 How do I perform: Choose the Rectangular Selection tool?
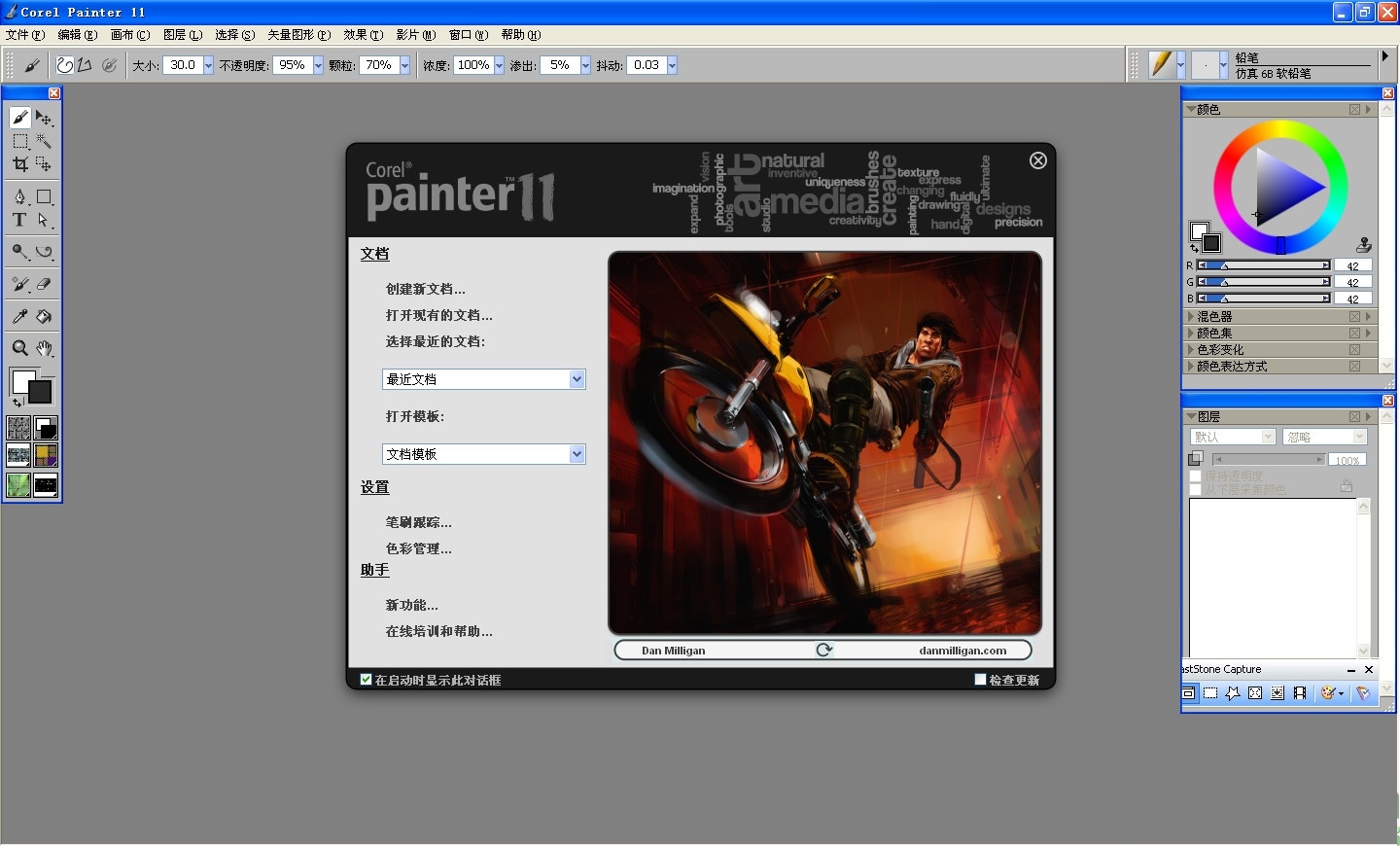[20, 141]
